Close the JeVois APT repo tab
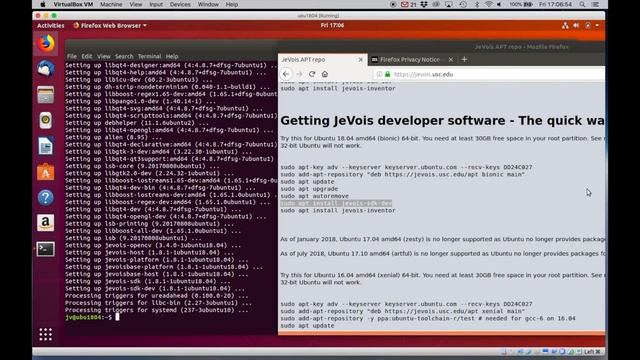Image resolution: width=640 pixels, height=360 pixels. 360,60
